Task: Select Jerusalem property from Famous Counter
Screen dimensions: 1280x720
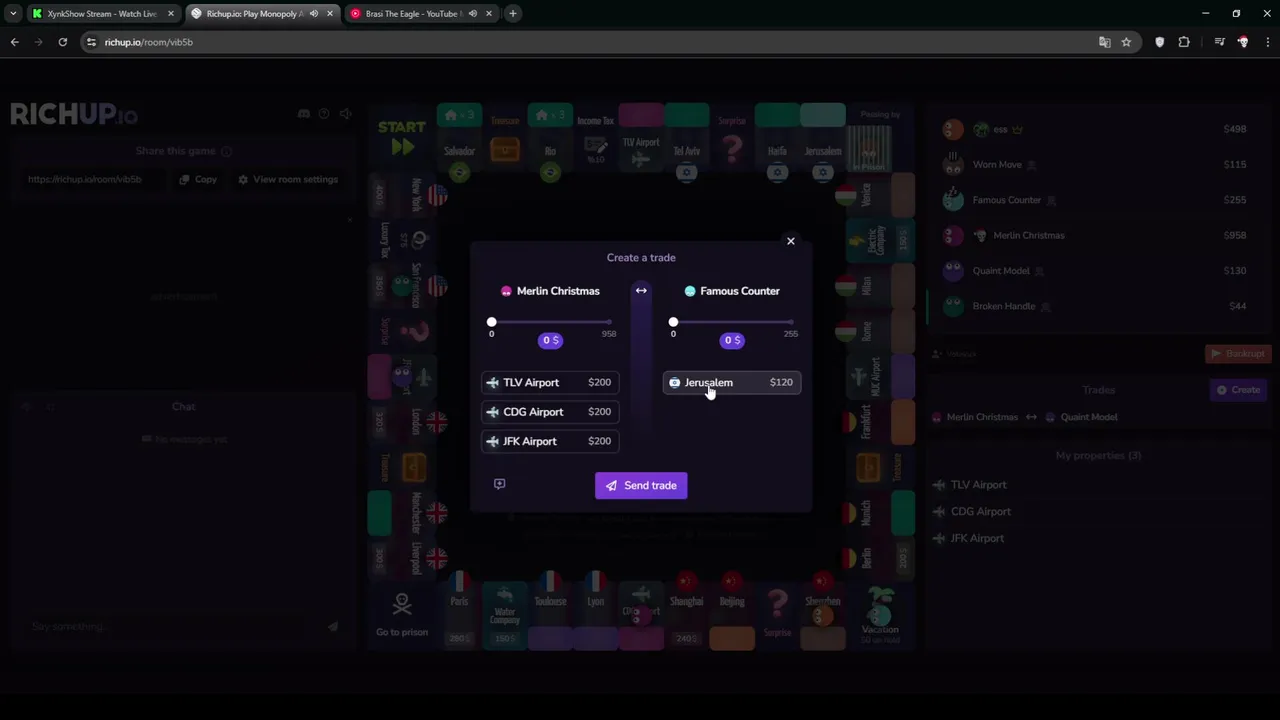Action: point(732,382)
